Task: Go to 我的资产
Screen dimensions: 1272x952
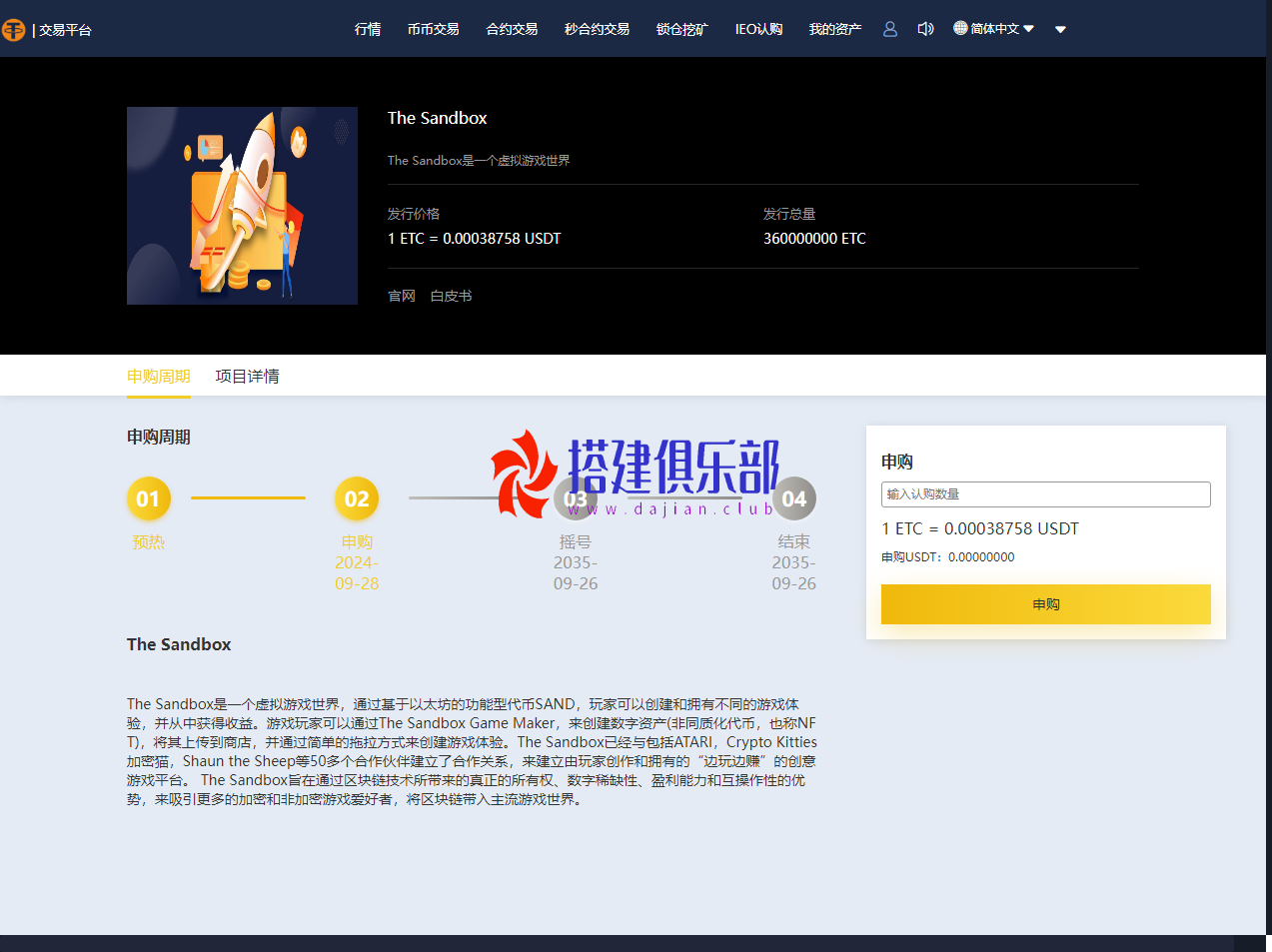Action: tap(835, 29)
